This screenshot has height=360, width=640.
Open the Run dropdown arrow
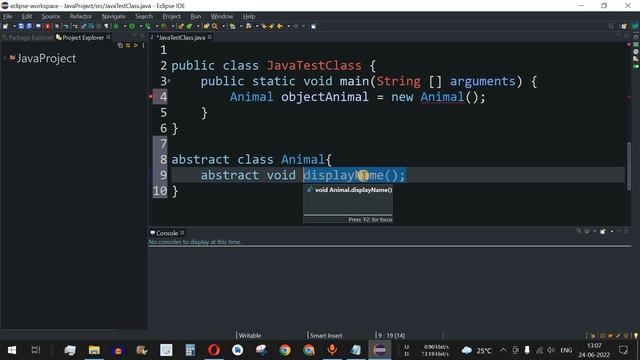(140, 26)
